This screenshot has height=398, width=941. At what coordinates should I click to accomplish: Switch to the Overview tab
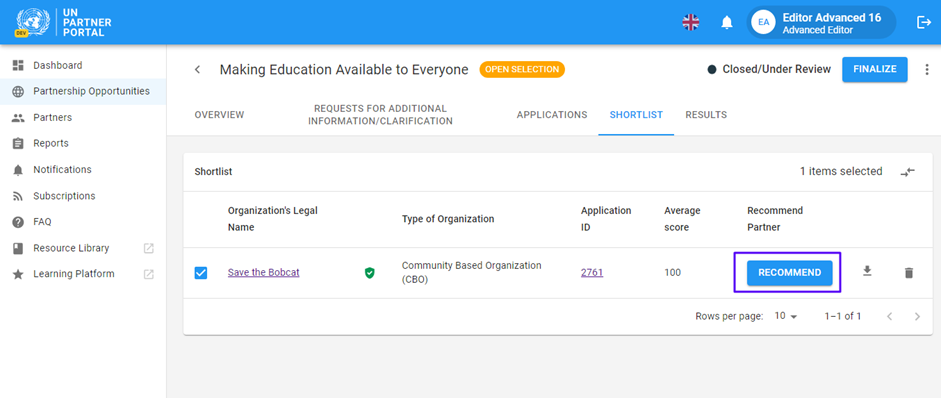(219, 115)
